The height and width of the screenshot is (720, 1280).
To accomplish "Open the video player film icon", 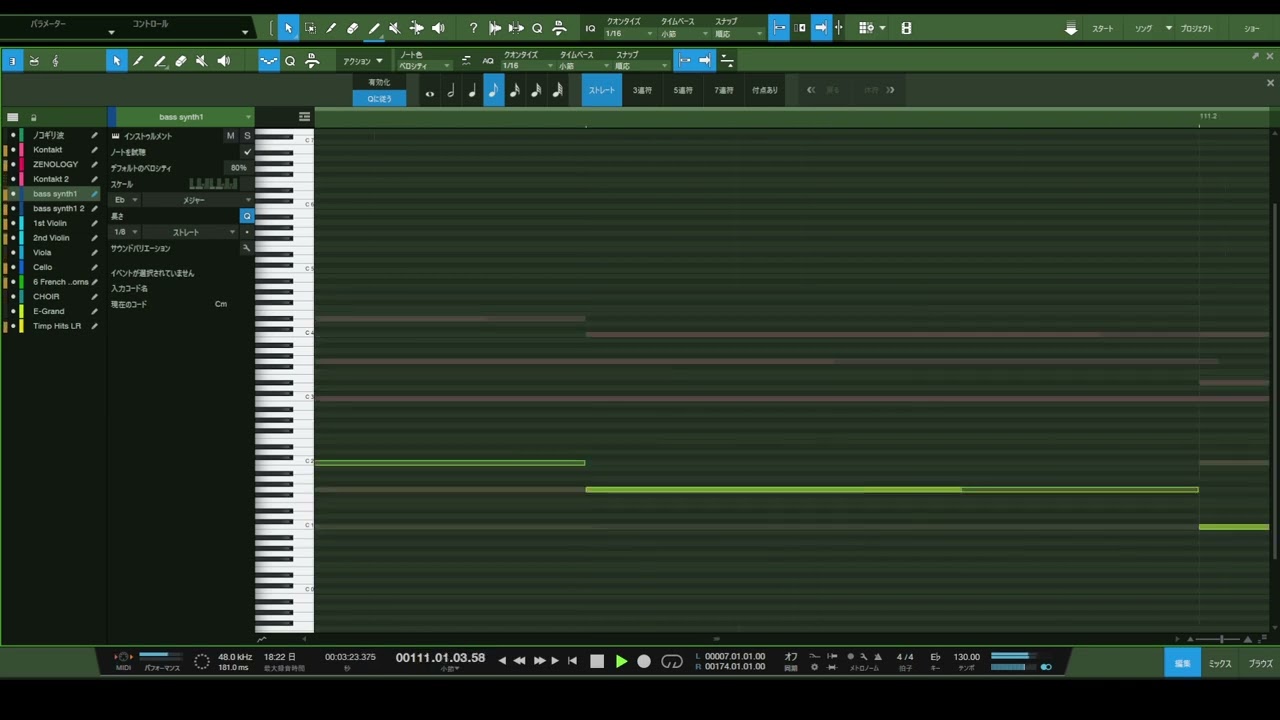I will [x=906, y=28].
